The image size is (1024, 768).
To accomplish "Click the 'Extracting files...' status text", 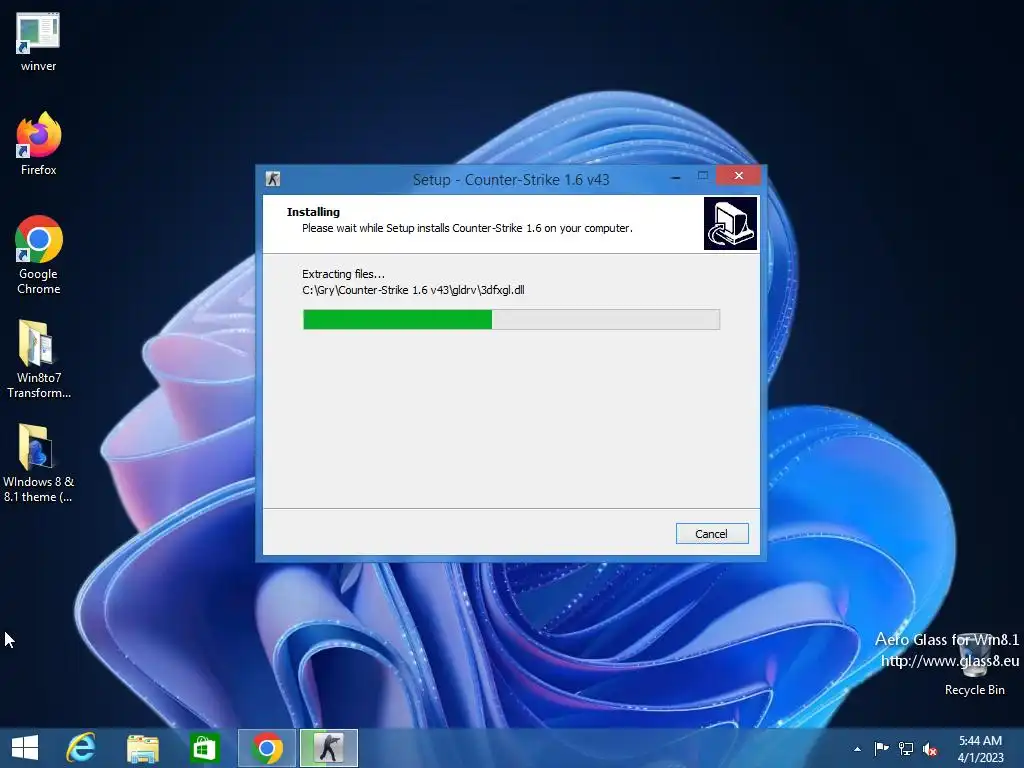I will coord(343,274).
